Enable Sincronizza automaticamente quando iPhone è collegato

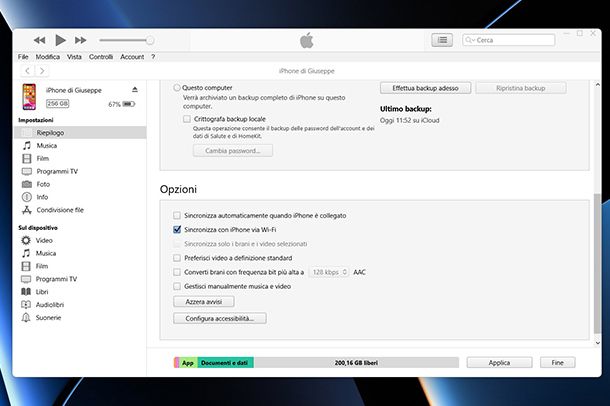click(x=177, y=215)
